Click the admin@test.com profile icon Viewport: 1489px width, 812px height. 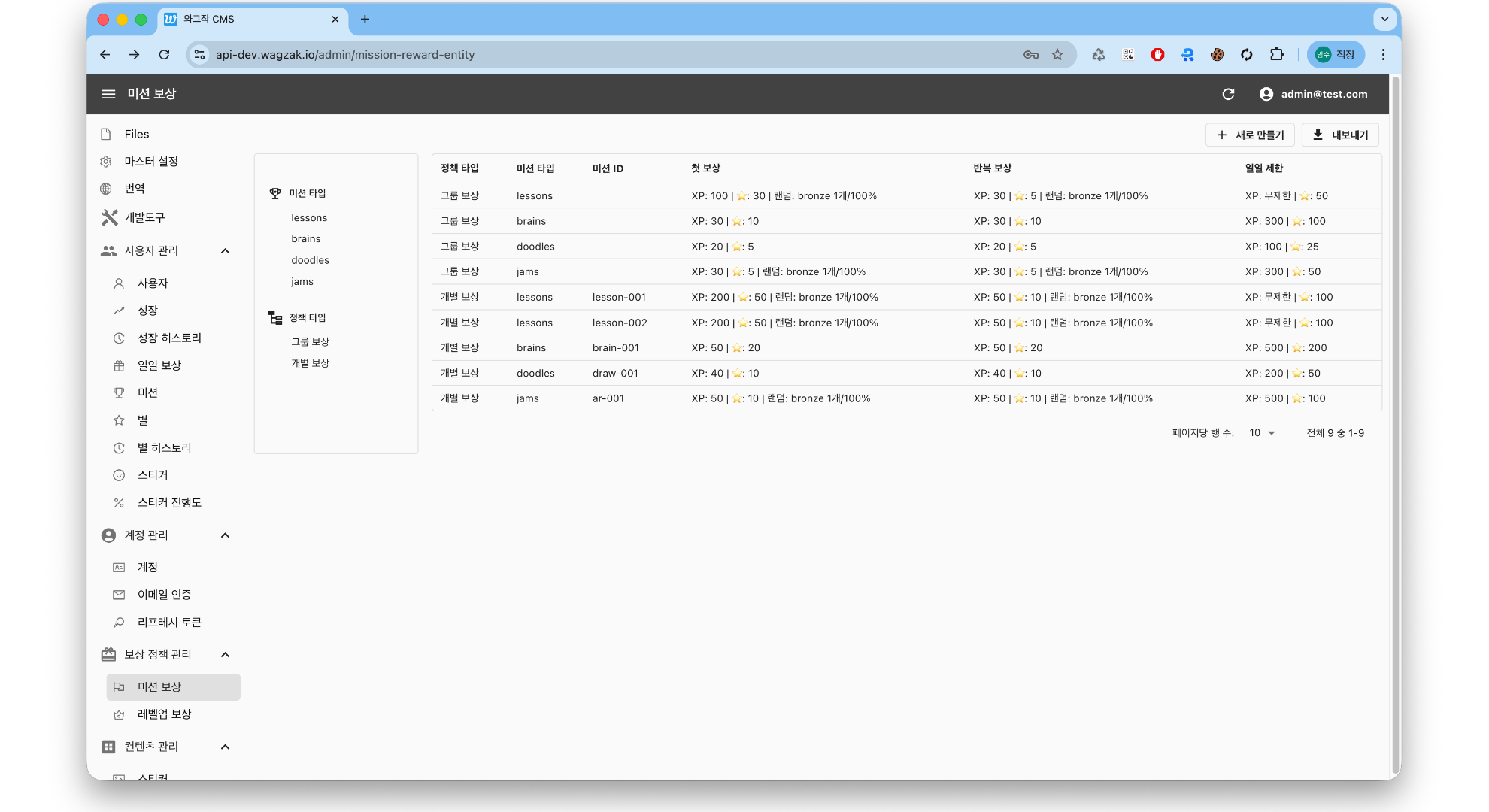coord(1266,94)
